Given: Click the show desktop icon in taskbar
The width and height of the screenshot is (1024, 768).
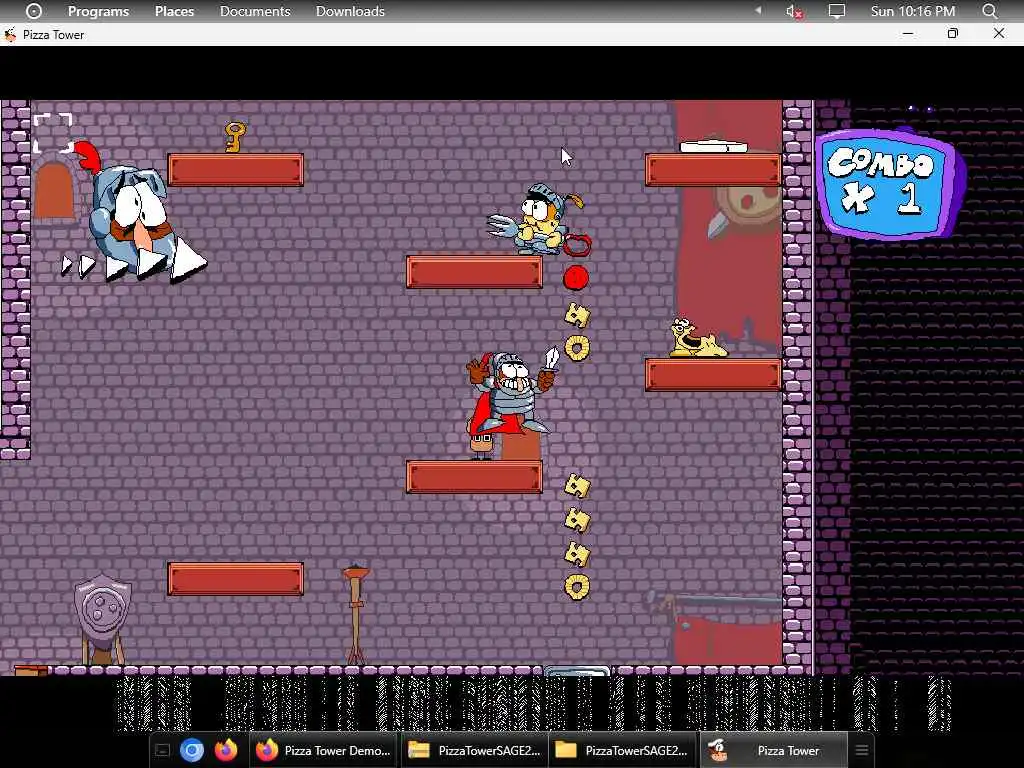Looking at the screenshot, I should click(162, 750).
